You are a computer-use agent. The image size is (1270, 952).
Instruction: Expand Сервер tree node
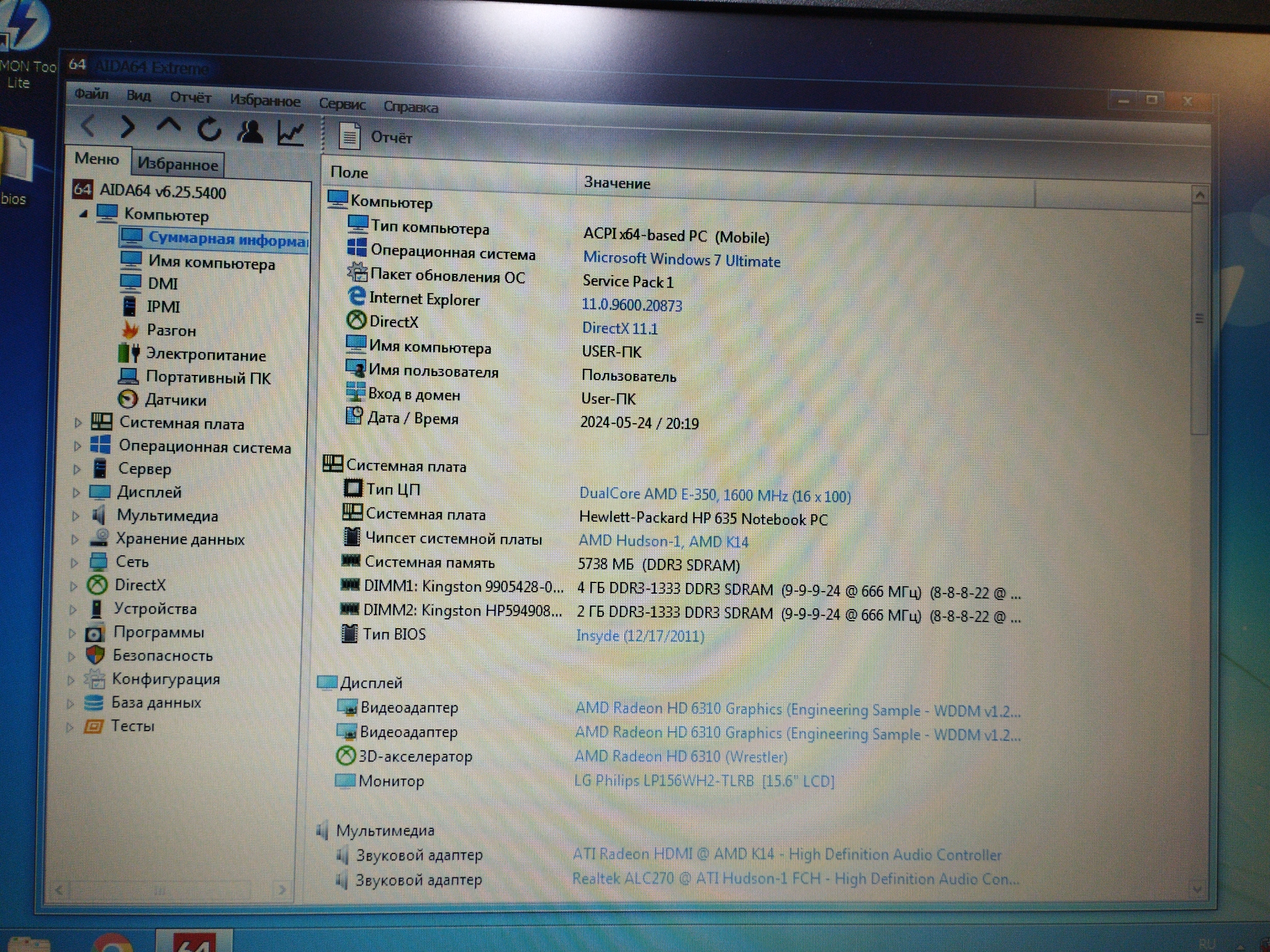(x=77, y=469)
